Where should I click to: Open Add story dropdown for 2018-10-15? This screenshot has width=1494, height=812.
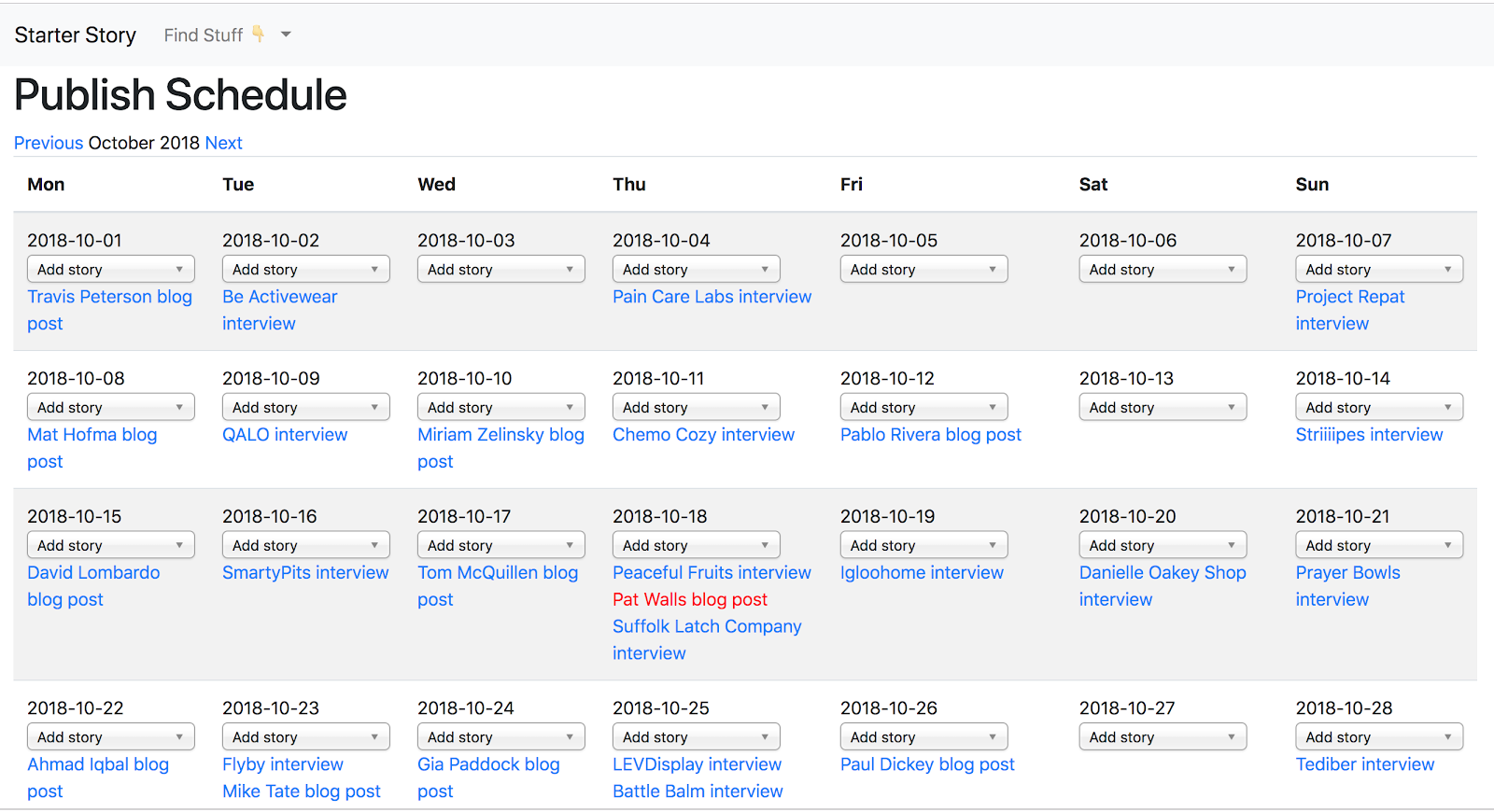click(x=111, y=545)
